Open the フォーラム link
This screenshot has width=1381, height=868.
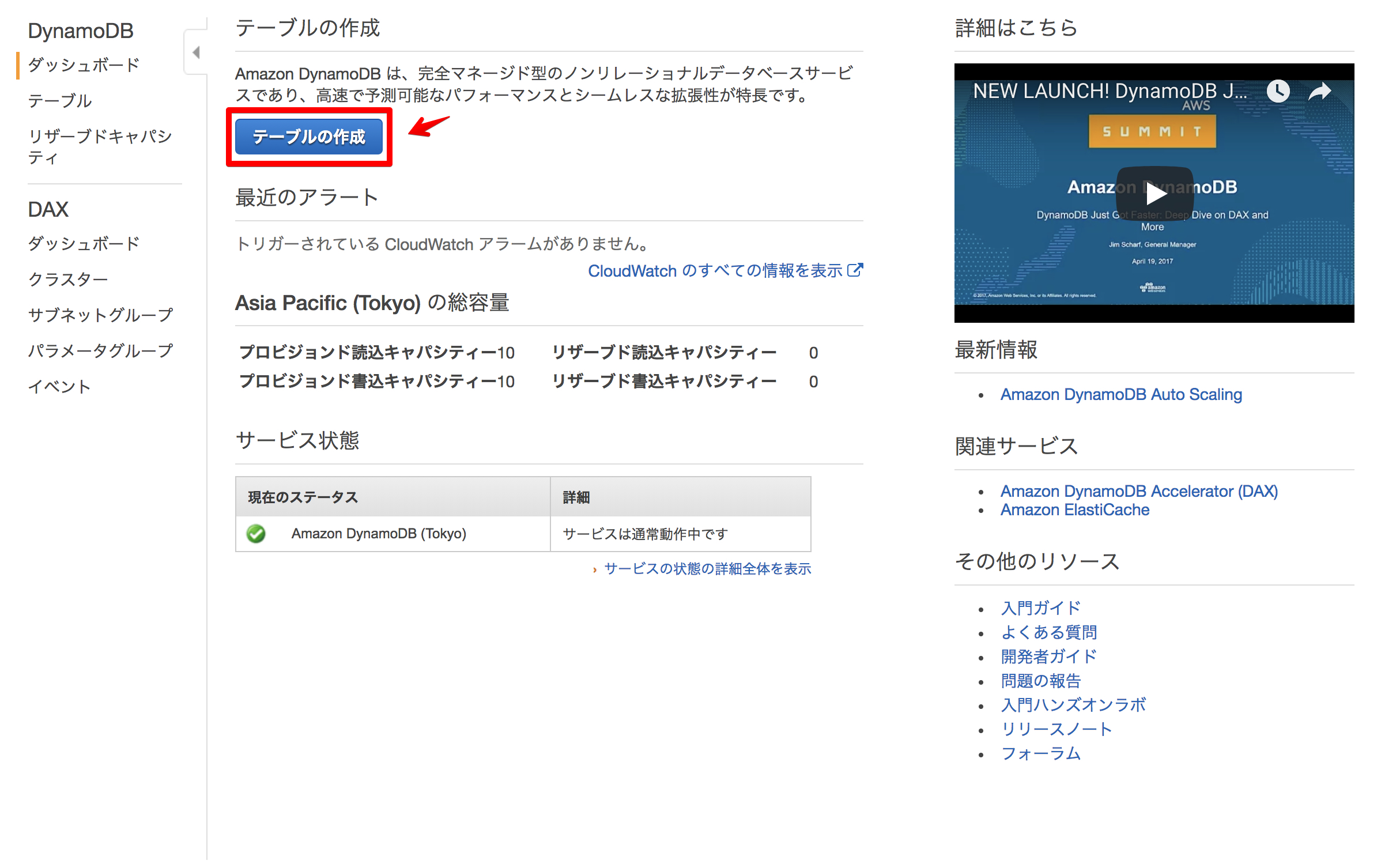coord(1041,753)
